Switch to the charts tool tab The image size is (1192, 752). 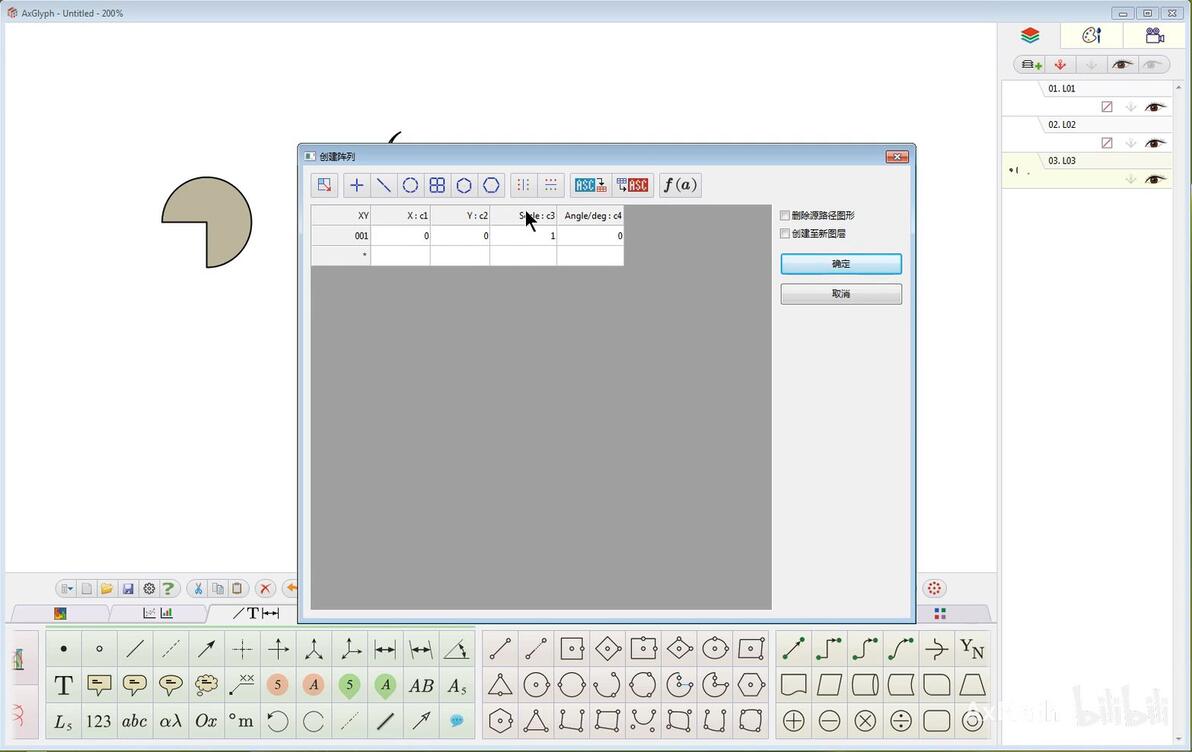click(158, 613)
